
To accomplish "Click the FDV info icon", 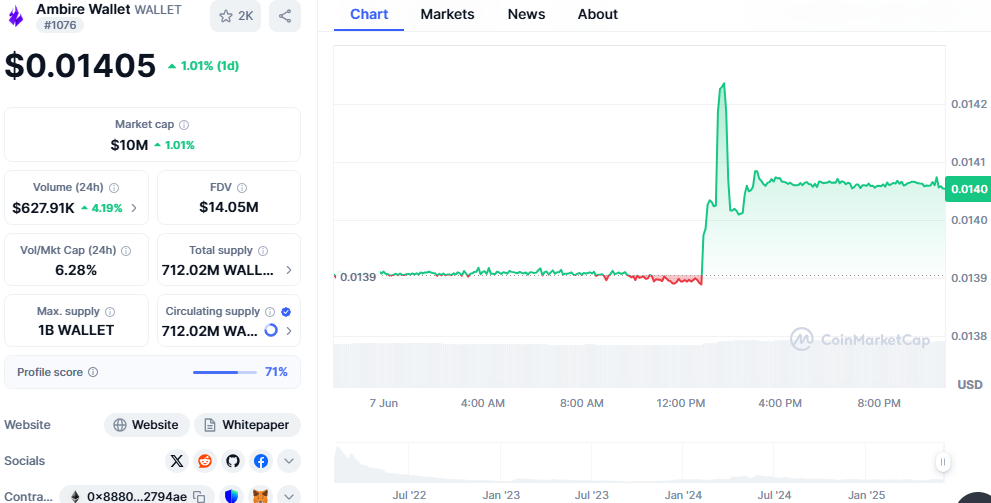I will coord(241,188).
